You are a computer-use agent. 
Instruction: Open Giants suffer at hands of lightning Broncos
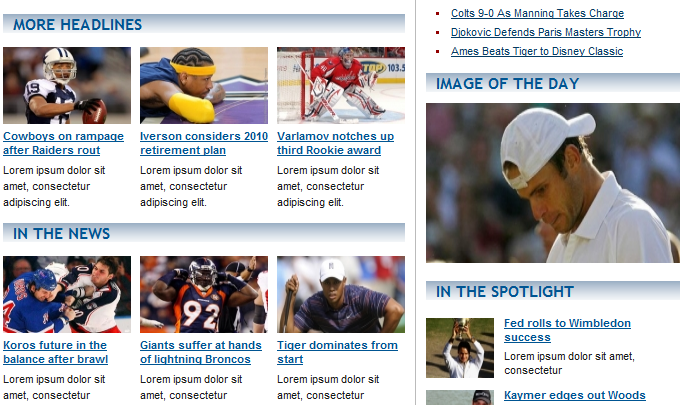(201, 352)
